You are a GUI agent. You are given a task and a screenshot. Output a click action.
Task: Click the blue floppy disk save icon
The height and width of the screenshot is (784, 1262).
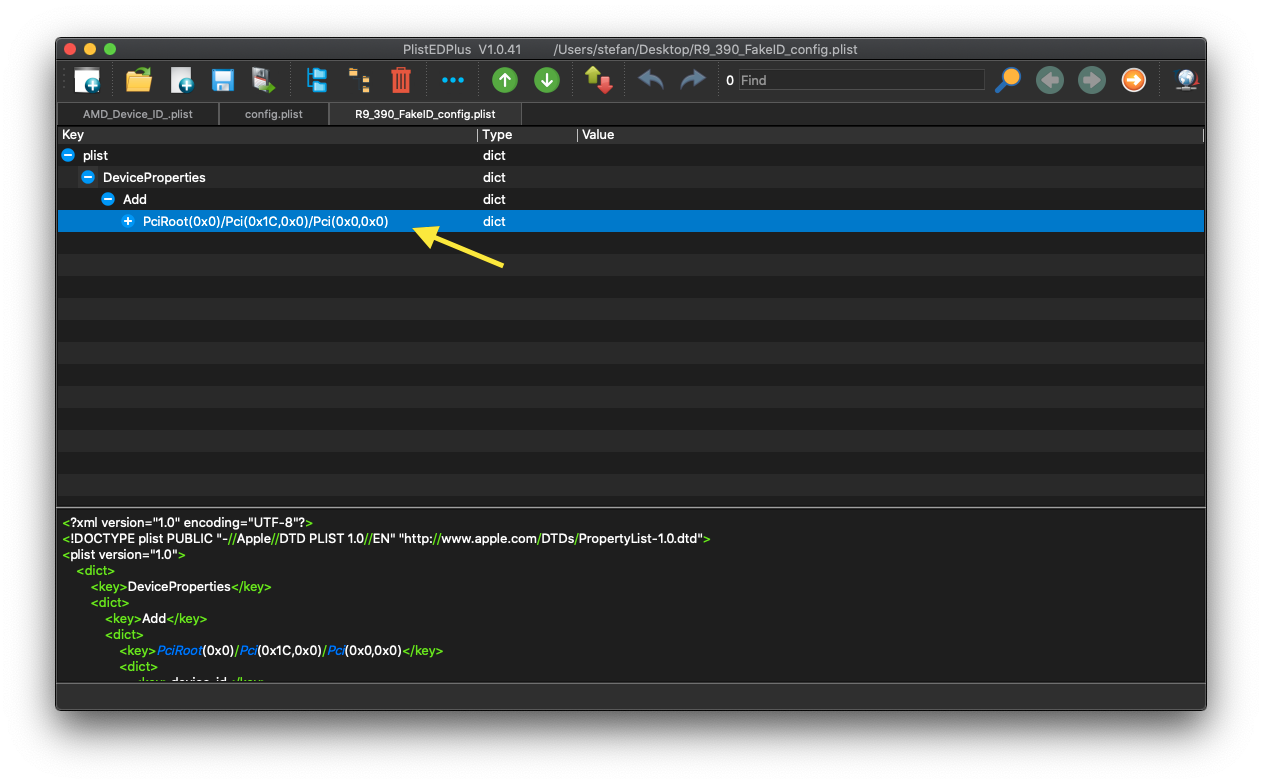click(x=222, y=80)
